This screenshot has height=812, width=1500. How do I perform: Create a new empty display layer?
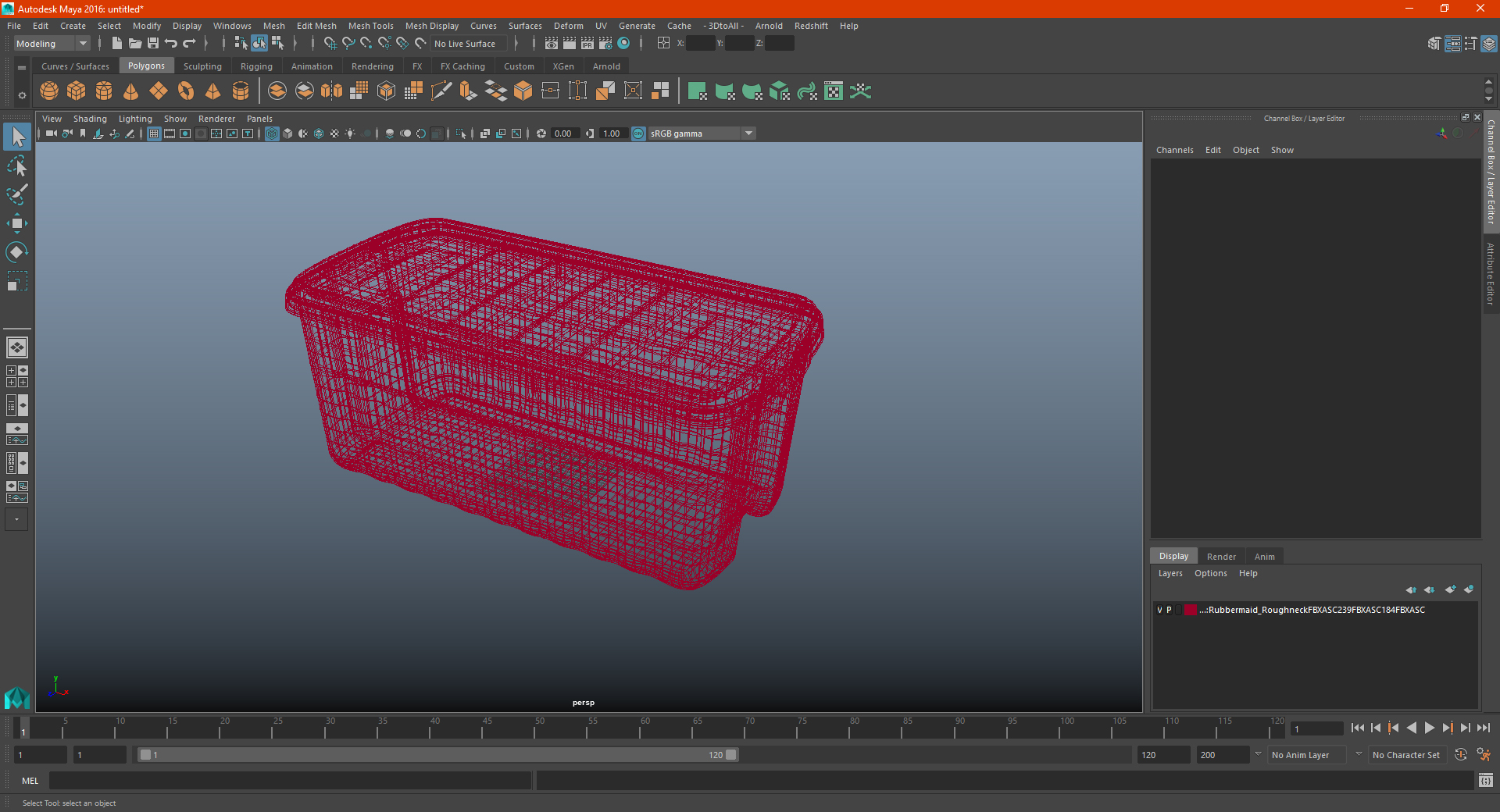click(1450, 589)
